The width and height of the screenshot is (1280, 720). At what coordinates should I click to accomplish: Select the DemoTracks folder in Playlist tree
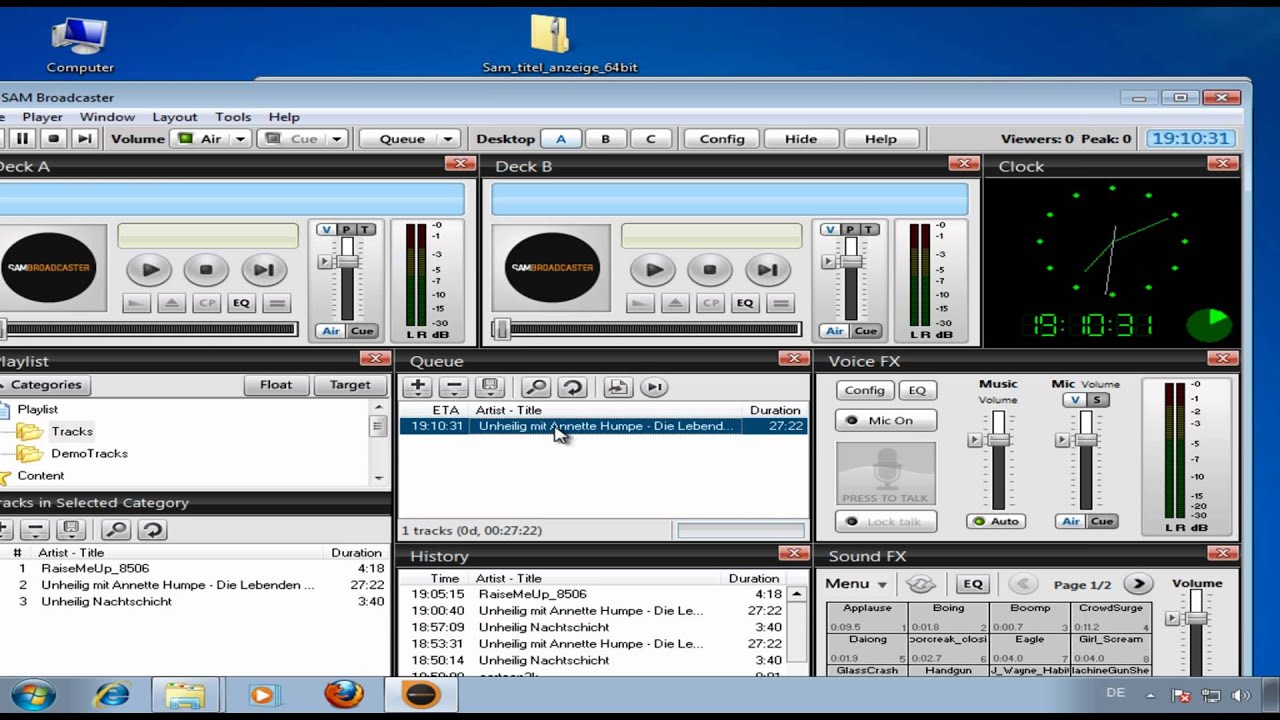89,454
